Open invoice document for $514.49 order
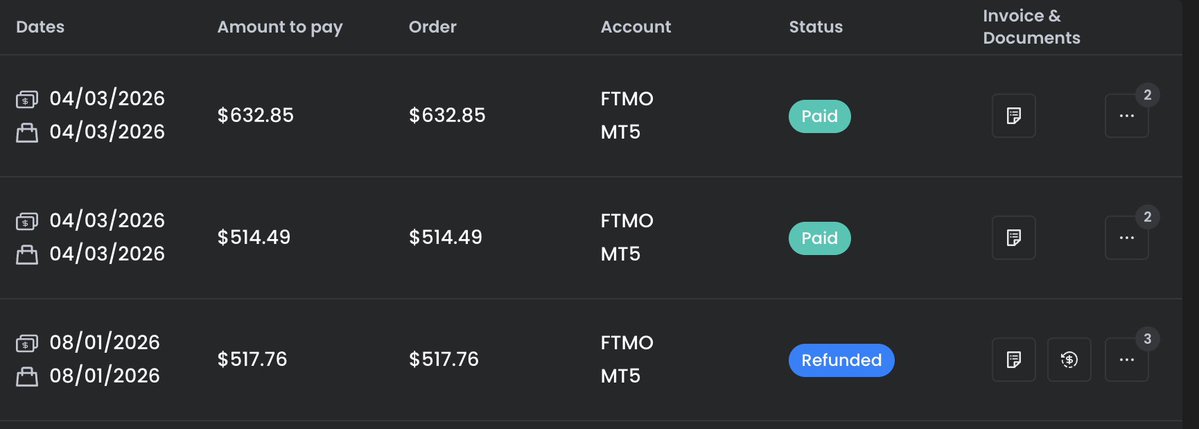Viewport: 1199px width, 429px height. 1013,238
